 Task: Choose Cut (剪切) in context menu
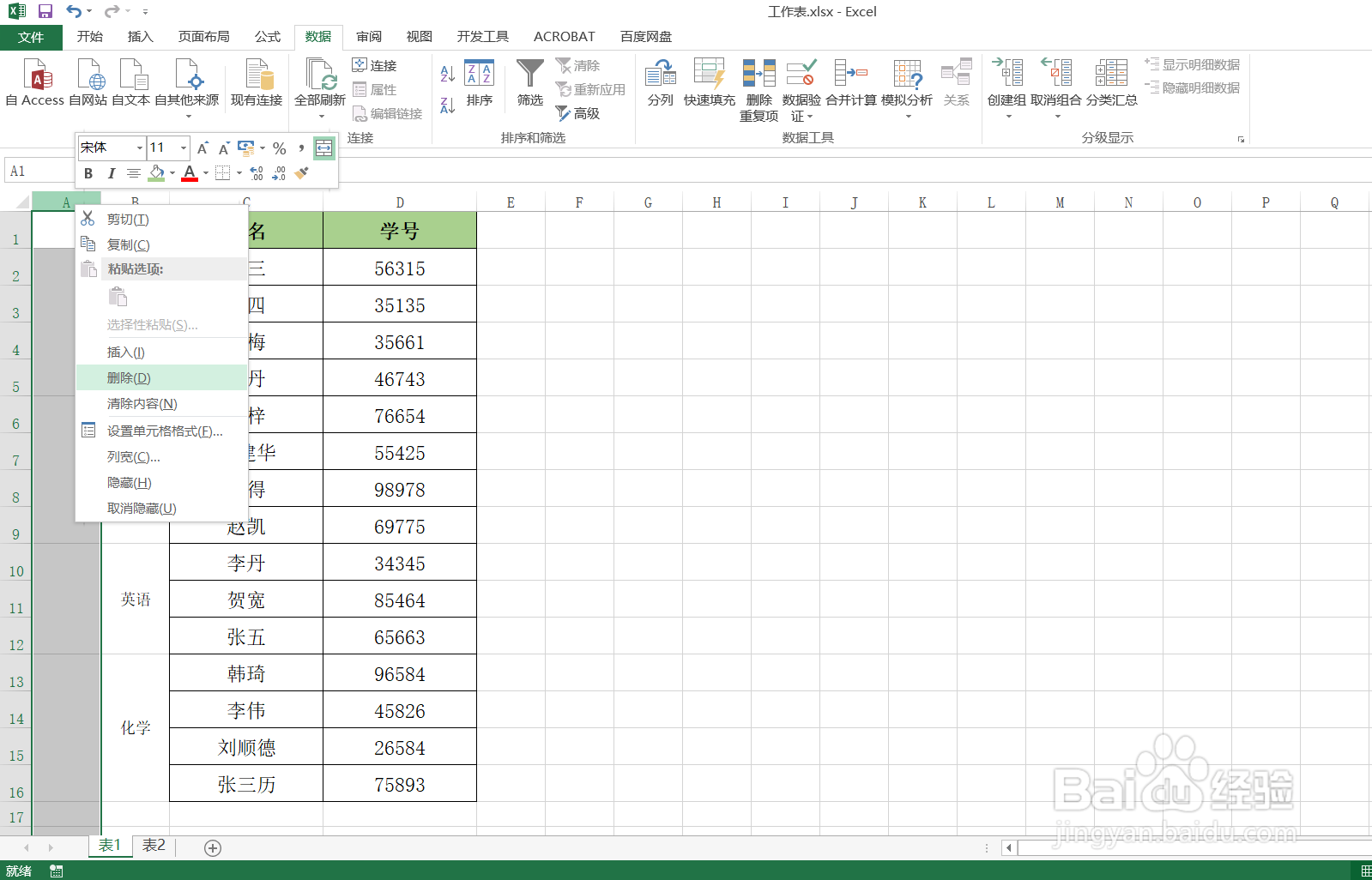(x=162, y=220)
